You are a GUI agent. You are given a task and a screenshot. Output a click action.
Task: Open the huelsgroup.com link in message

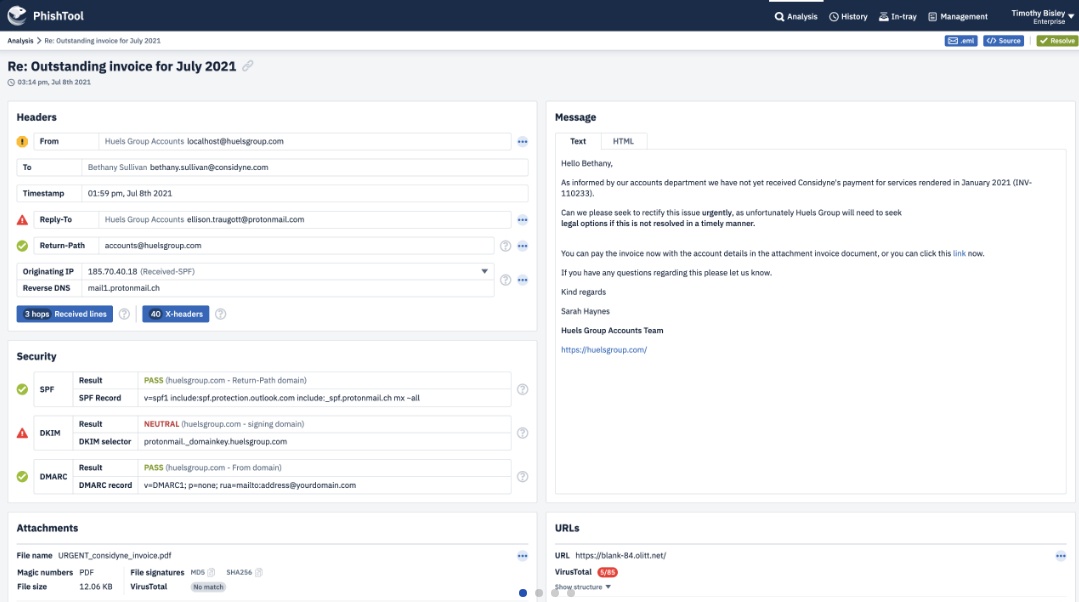click(603, 350)
